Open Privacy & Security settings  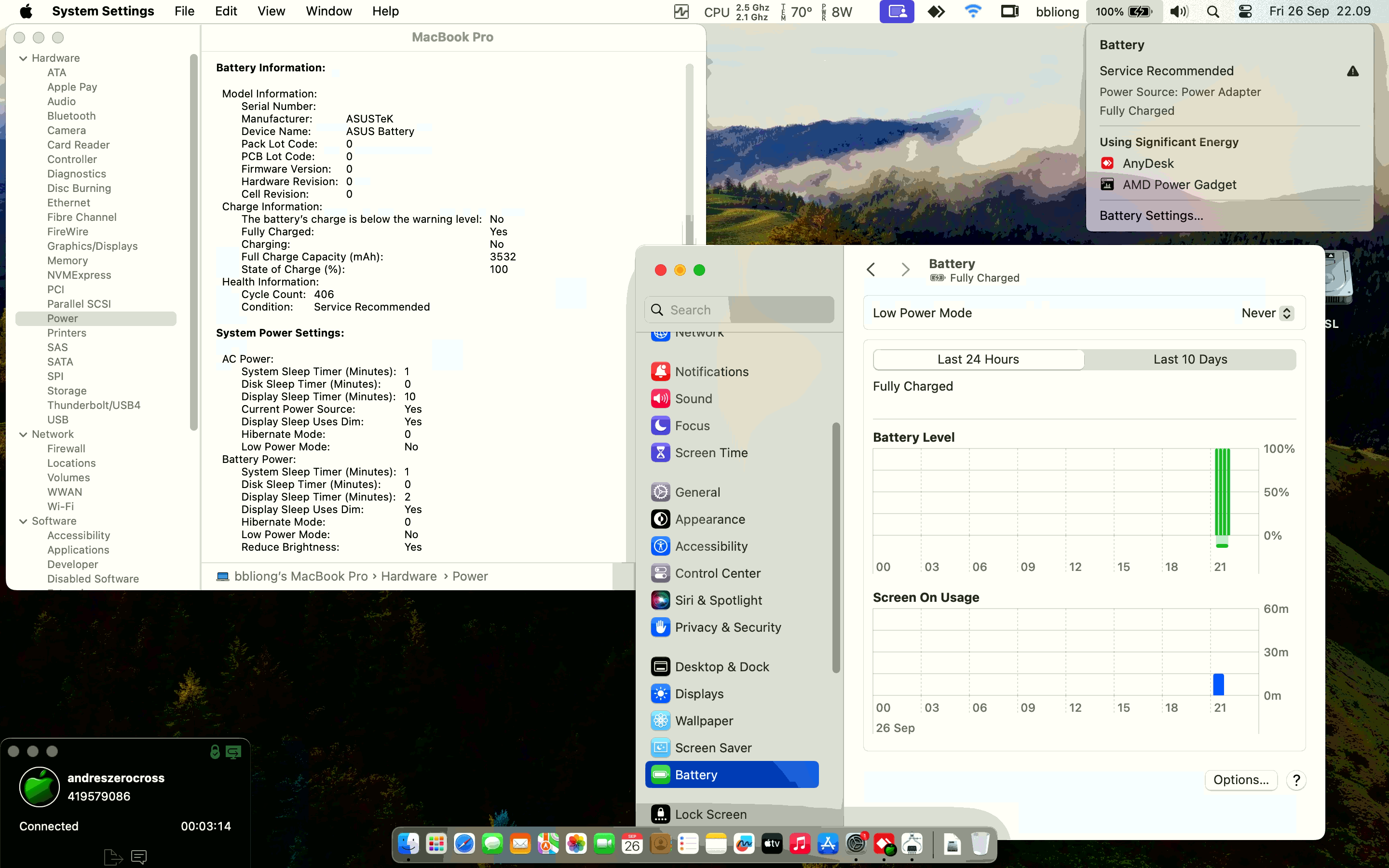[x=732, y=627]
